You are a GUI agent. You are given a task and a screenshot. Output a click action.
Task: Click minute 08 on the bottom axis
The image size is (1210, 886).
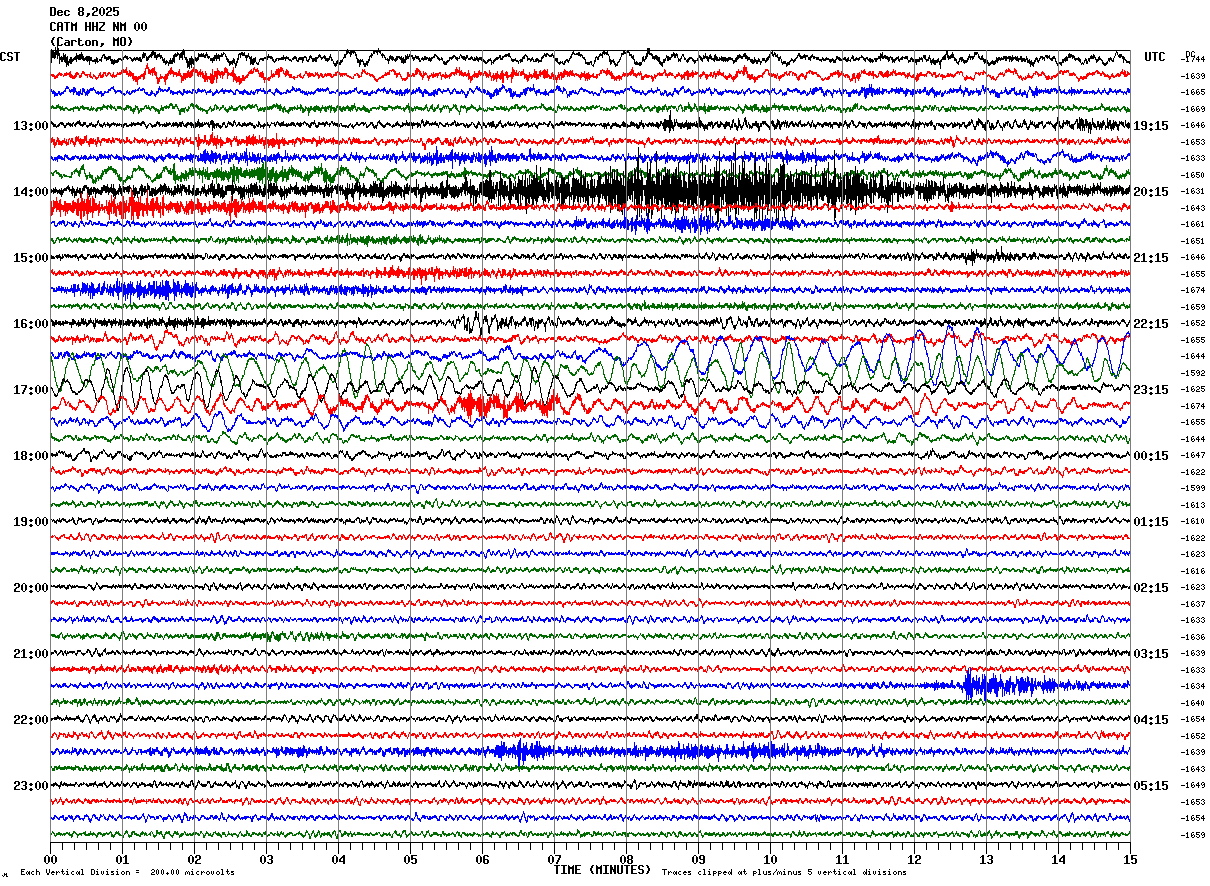626,859
